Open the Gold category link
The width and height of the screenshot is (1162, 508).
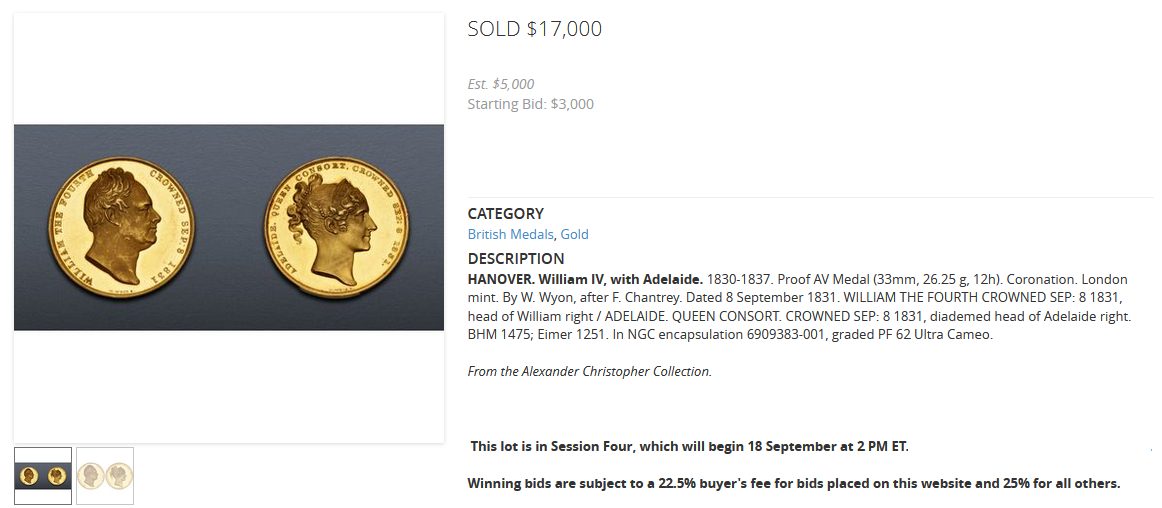(574, 234)
